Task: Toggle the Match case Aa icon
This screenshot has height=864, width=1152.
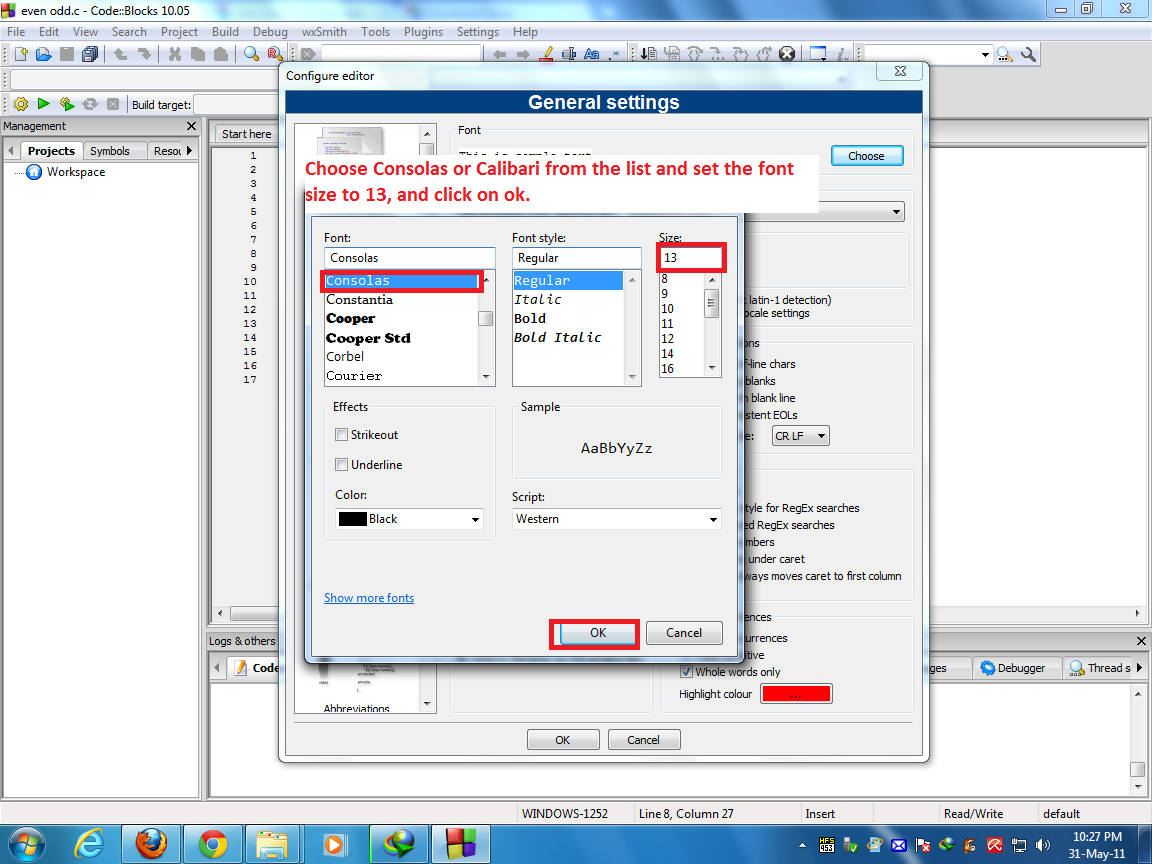Action: click(x=591, y=54)
